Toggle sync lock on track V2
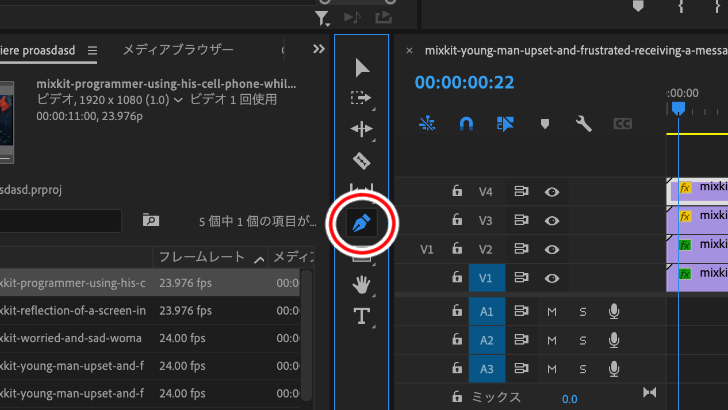 click(521, 248)
